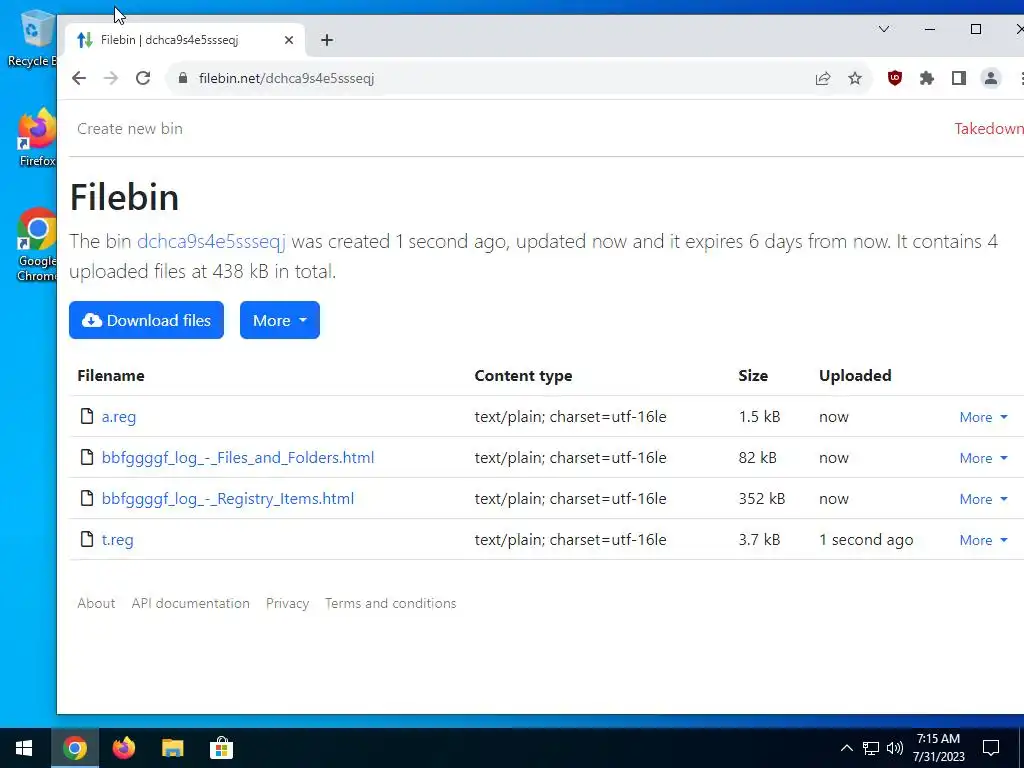
Task: Click the Download files button
Action: pos(146,320)
